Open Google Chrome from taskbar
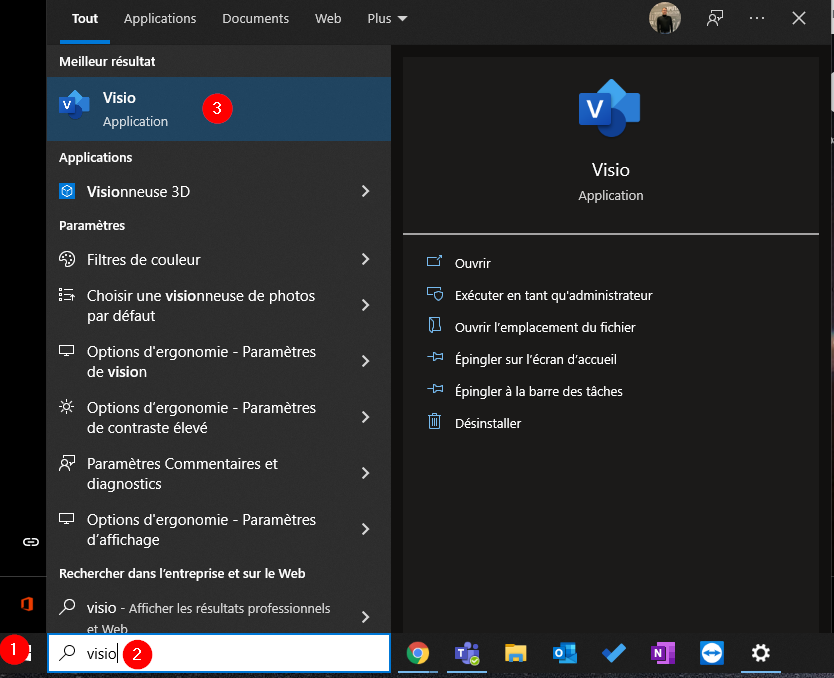Viewport: 834px width, 678px height. tap(418, 654)
